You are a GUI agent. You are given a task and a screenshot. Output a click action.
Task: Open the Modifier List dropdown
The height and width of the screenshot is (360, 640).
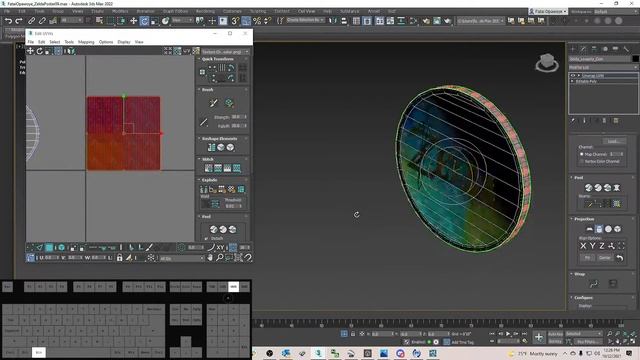603,67
